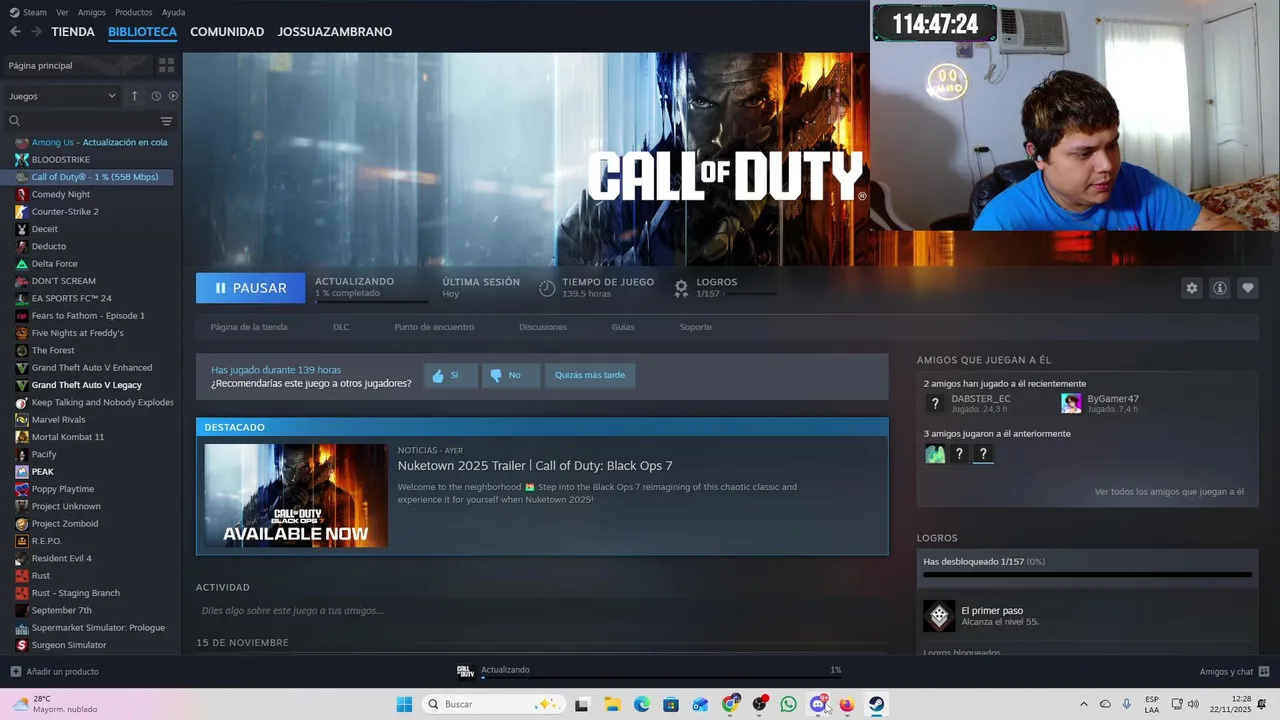The image size is (1280, 720).
Task: Click the activity post input field
Action: (541, 611)
